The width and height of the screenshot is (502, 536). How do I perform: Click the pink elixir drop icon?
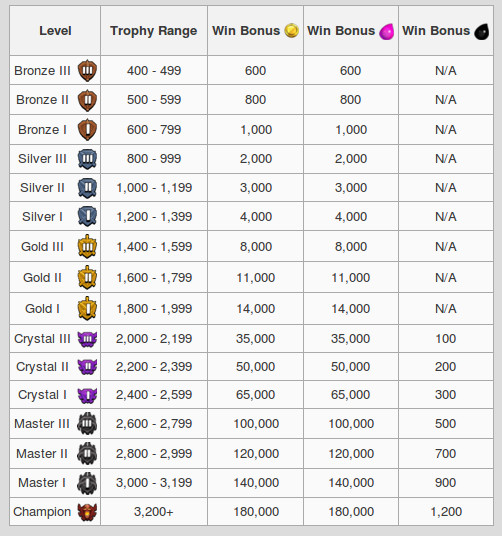click(387, 31)
